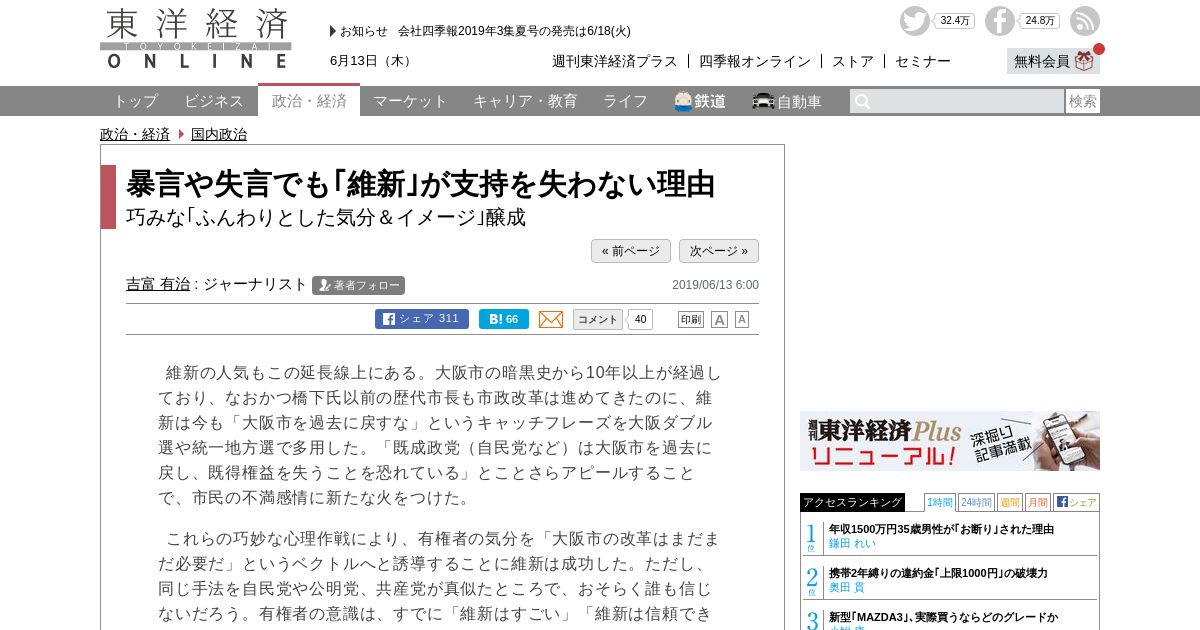Click the お知らせ 会社四季報 announcement link
The image size is (1200, 630).
click(485, 31)
